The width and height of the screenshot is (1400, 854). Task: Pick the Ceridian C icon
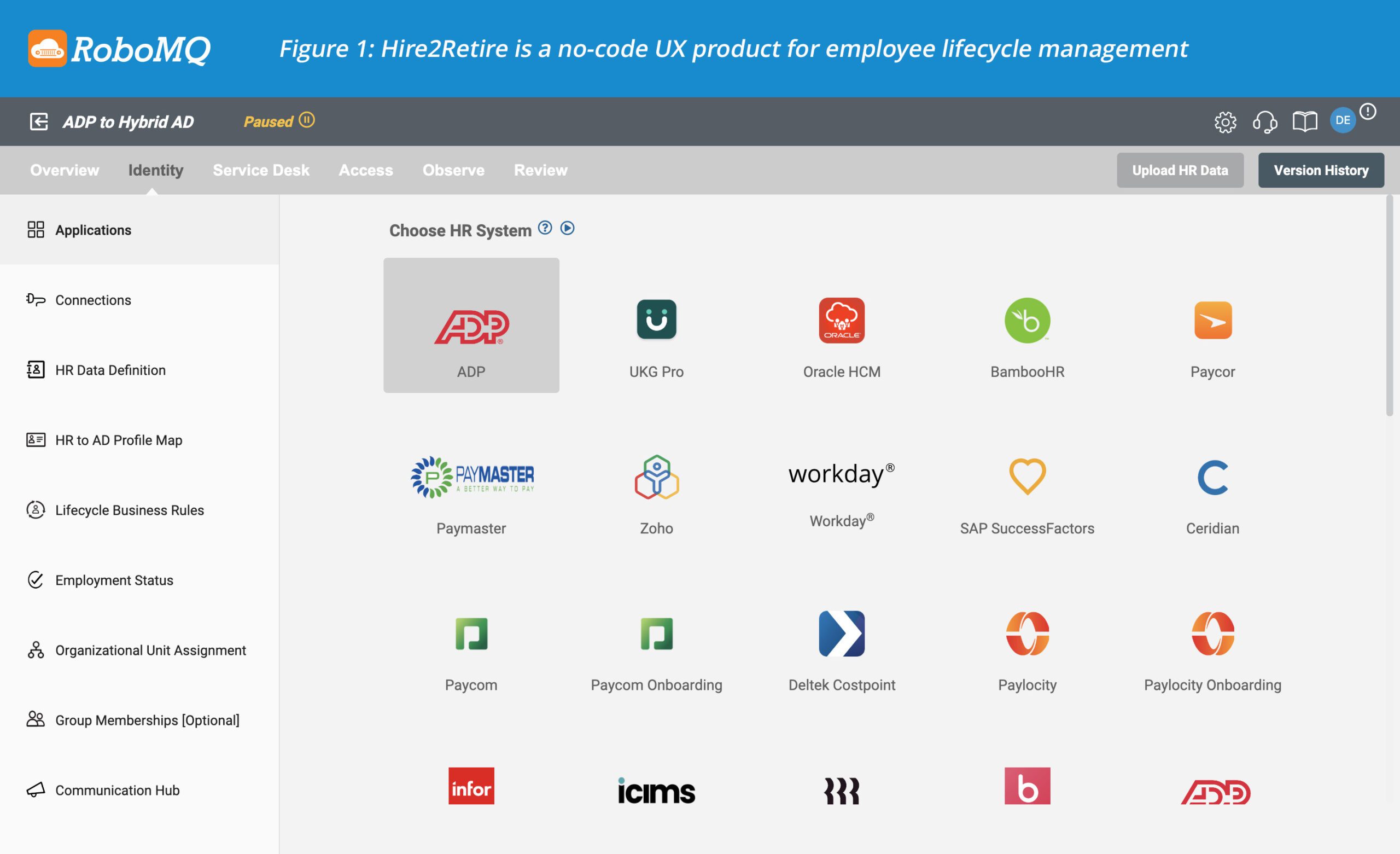click(x=1213, y=477)
